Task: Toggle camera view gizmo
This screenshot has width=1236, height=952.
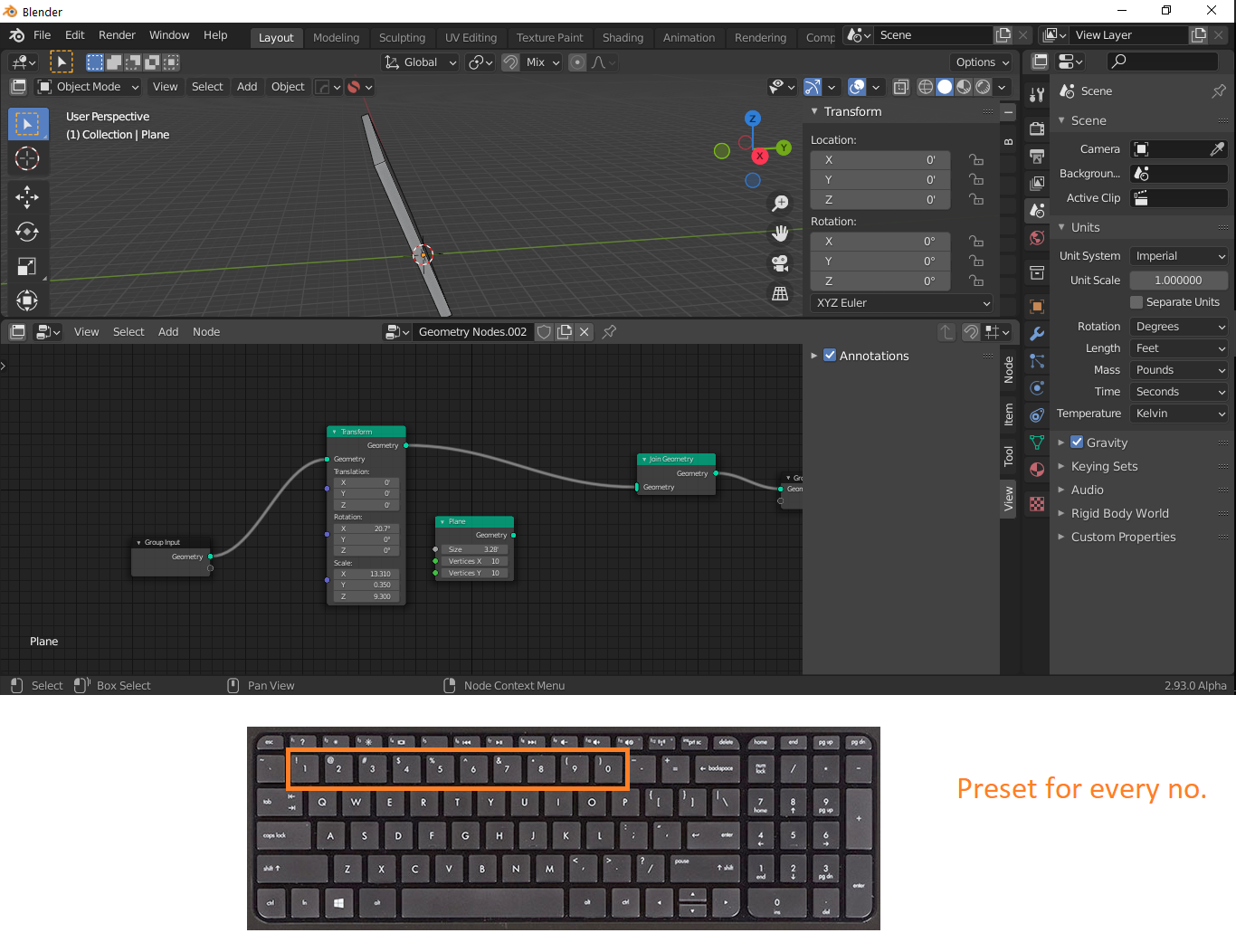Action: [779, 263]
